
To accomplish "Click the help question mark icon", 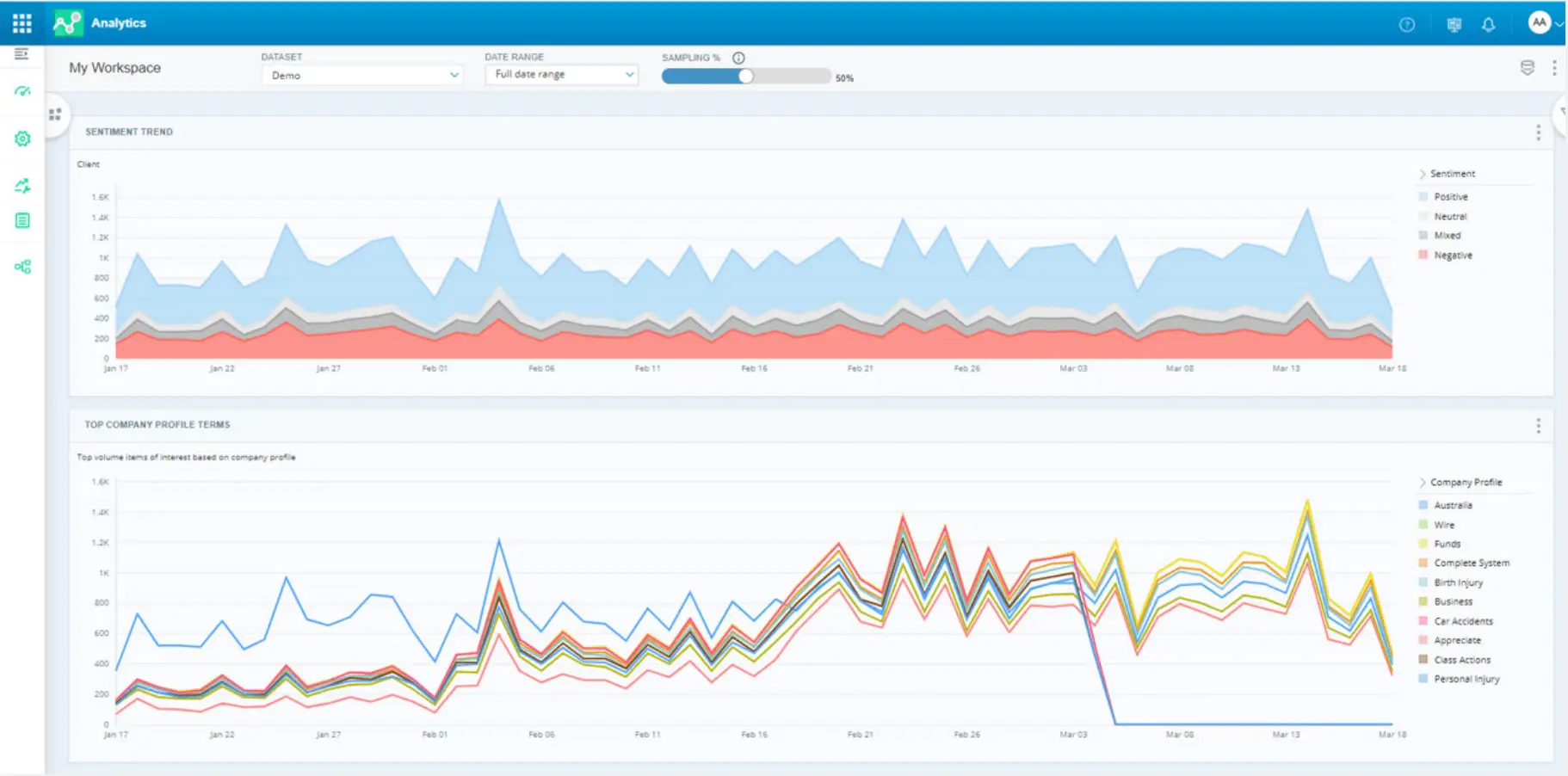I will coord(1408,24).
